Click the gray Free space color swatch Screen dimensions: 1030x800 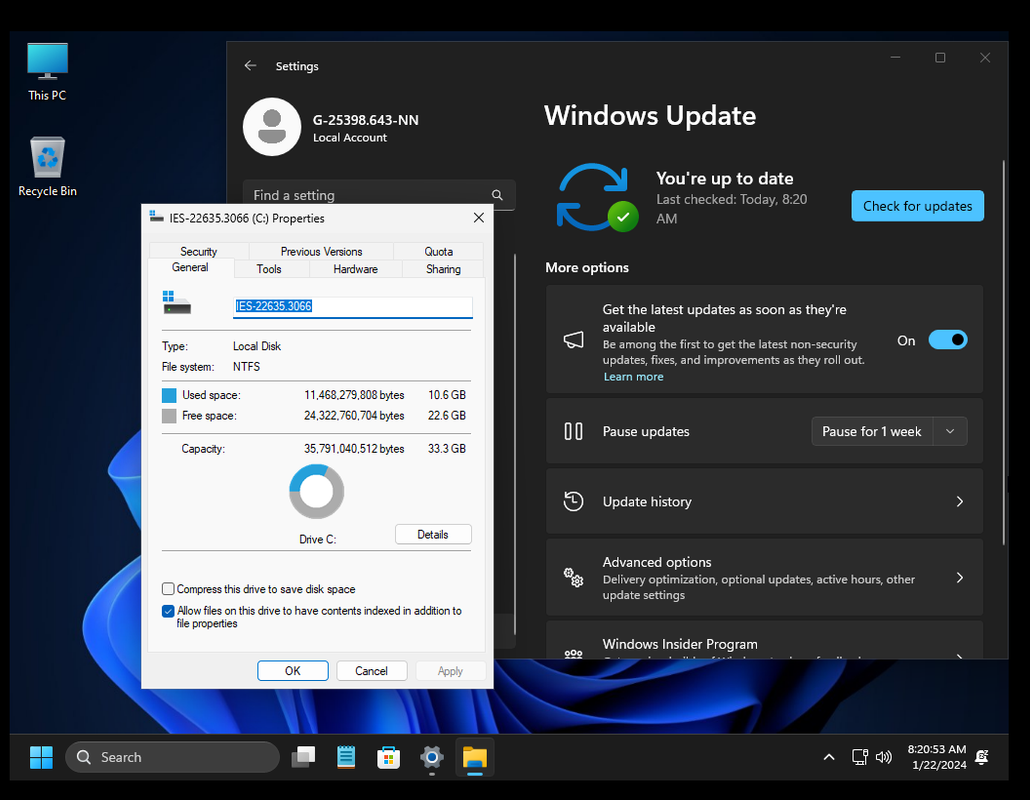tap(169, 416)
